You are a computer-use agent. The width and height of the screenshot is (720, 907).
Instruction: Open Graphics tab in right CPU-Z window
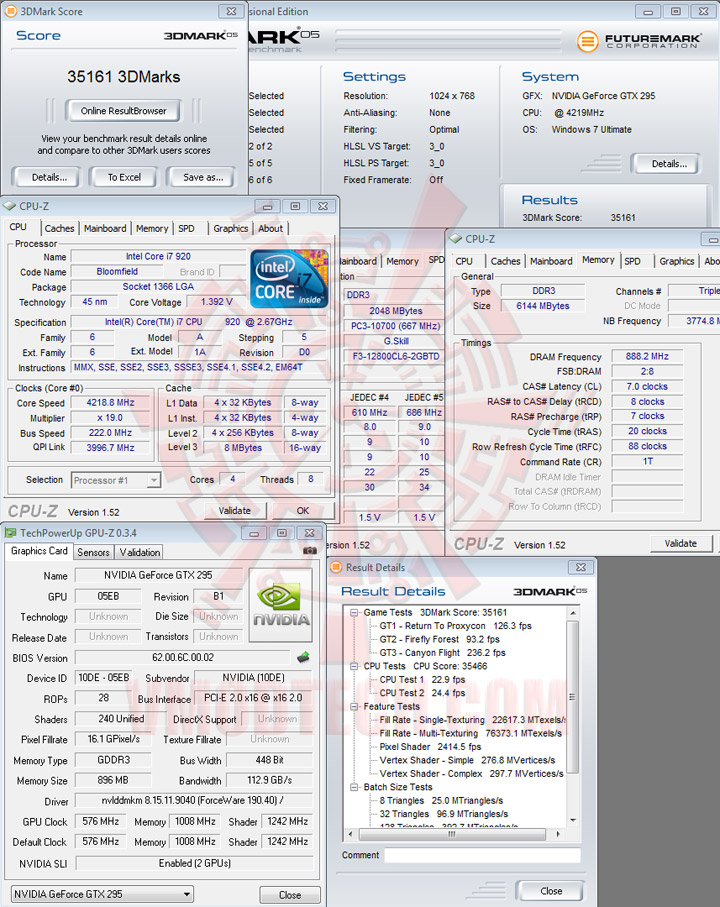point(677,261)
